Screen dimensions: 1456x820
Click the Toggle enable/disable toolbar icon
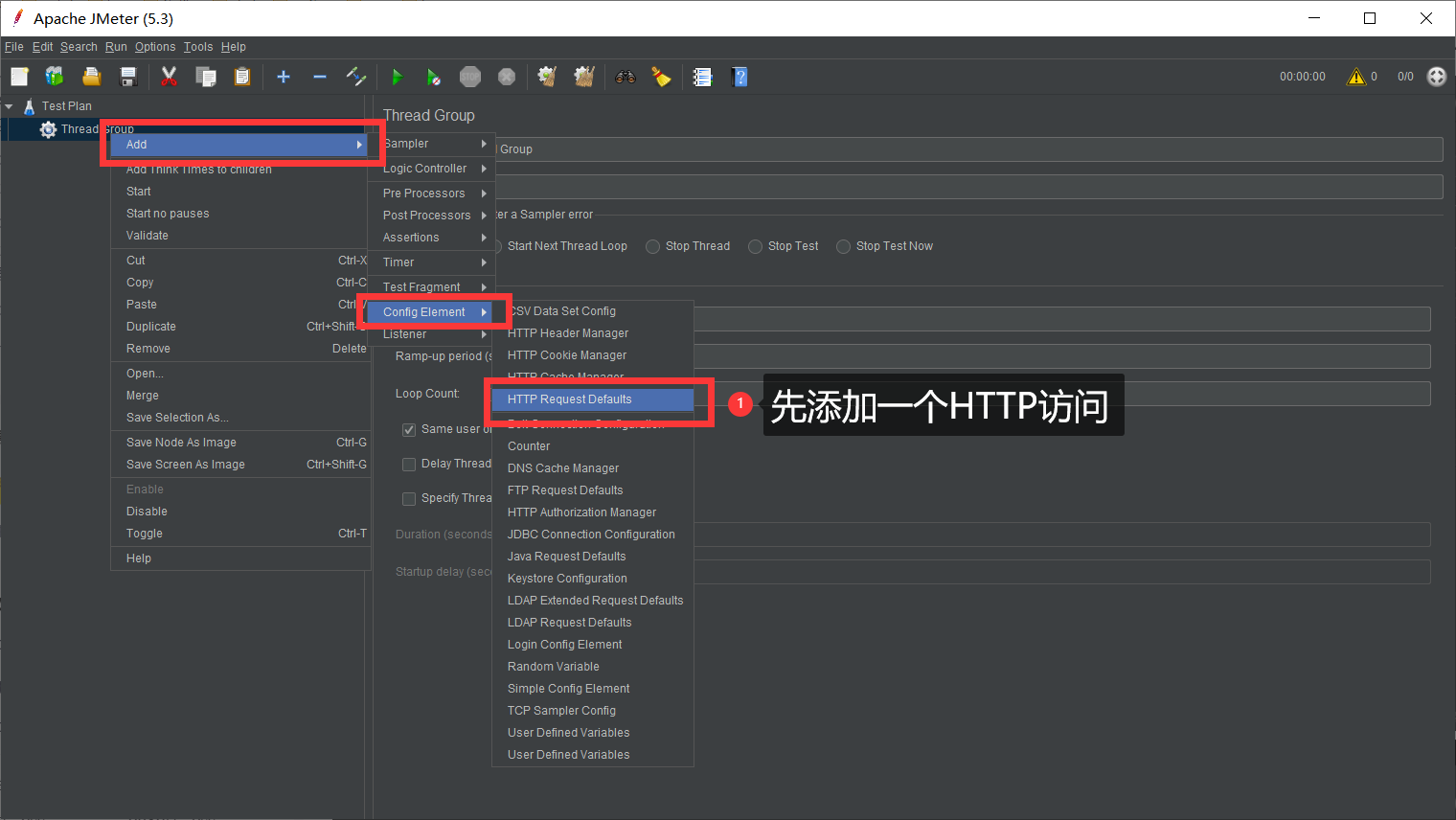pos(356,77)
